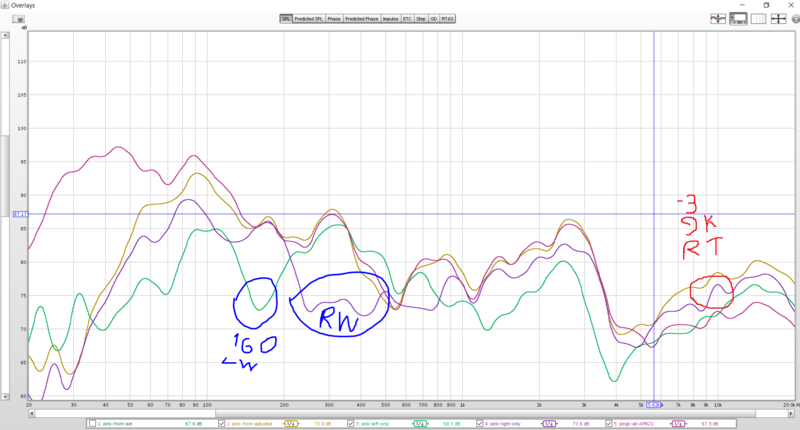Hide the pink-right-only trace via checkbox
The width and height of the screenshot is (800, 430).
pyautogui.click(x=480, y=423)
